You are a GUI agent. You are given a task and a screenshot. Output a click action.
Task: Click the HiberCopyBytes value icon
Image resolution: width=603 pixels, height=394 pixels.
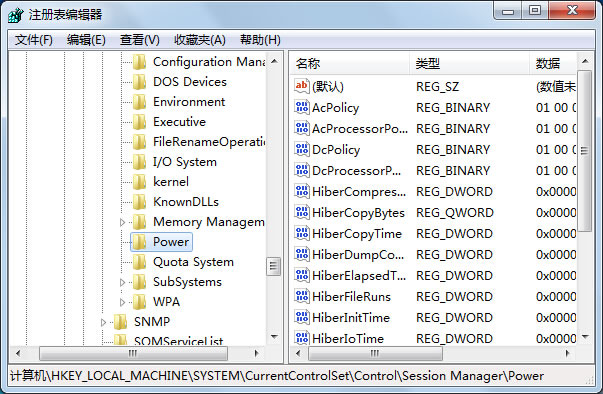click(302, 212)
